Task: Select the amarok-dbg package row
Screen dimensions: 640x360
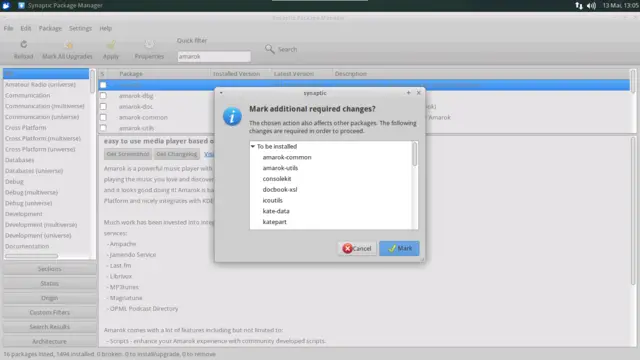Action: click(x=136, y=96)
